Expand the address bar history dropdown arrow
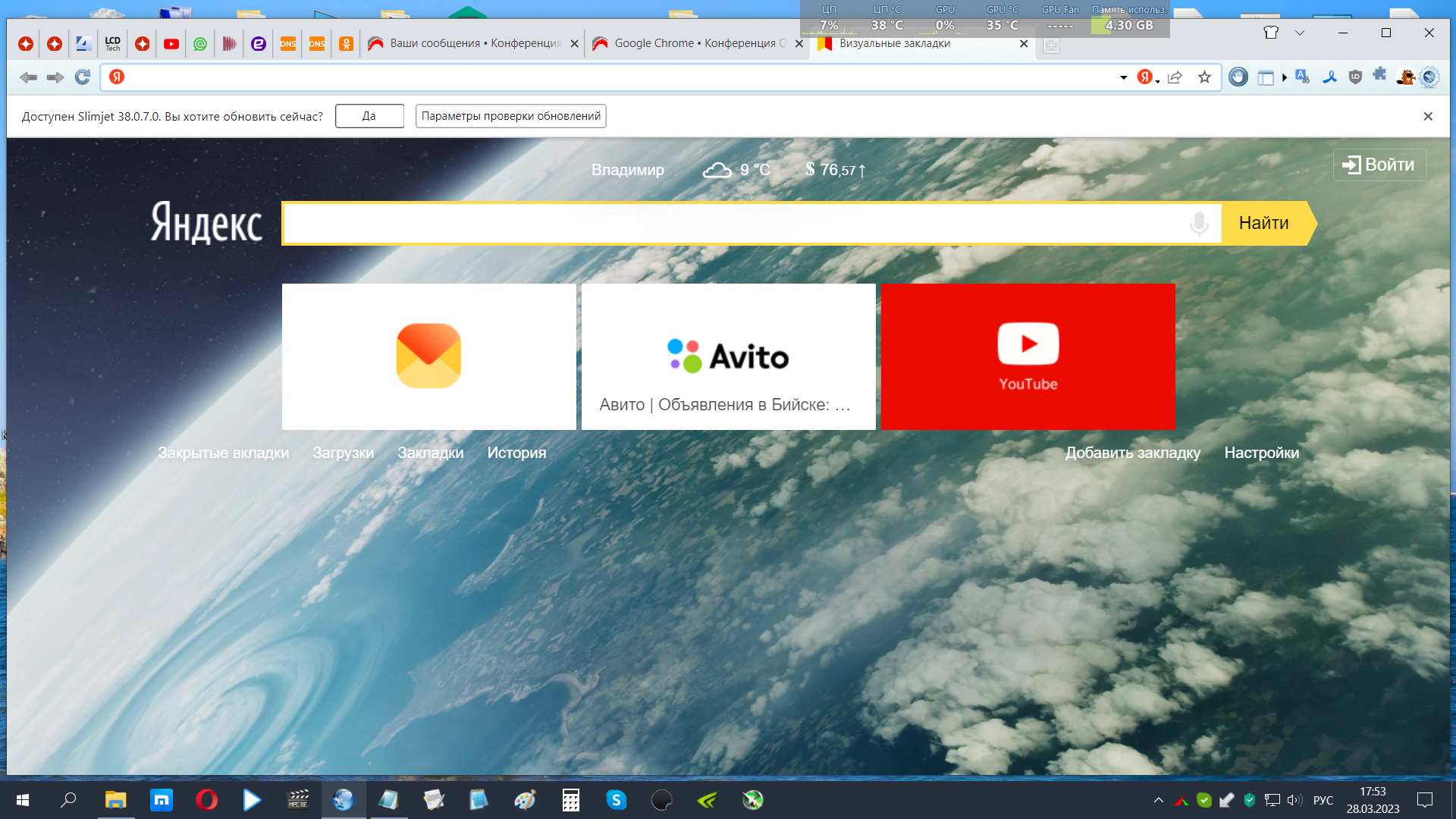1456x819 pixels. coord(1123,77)
